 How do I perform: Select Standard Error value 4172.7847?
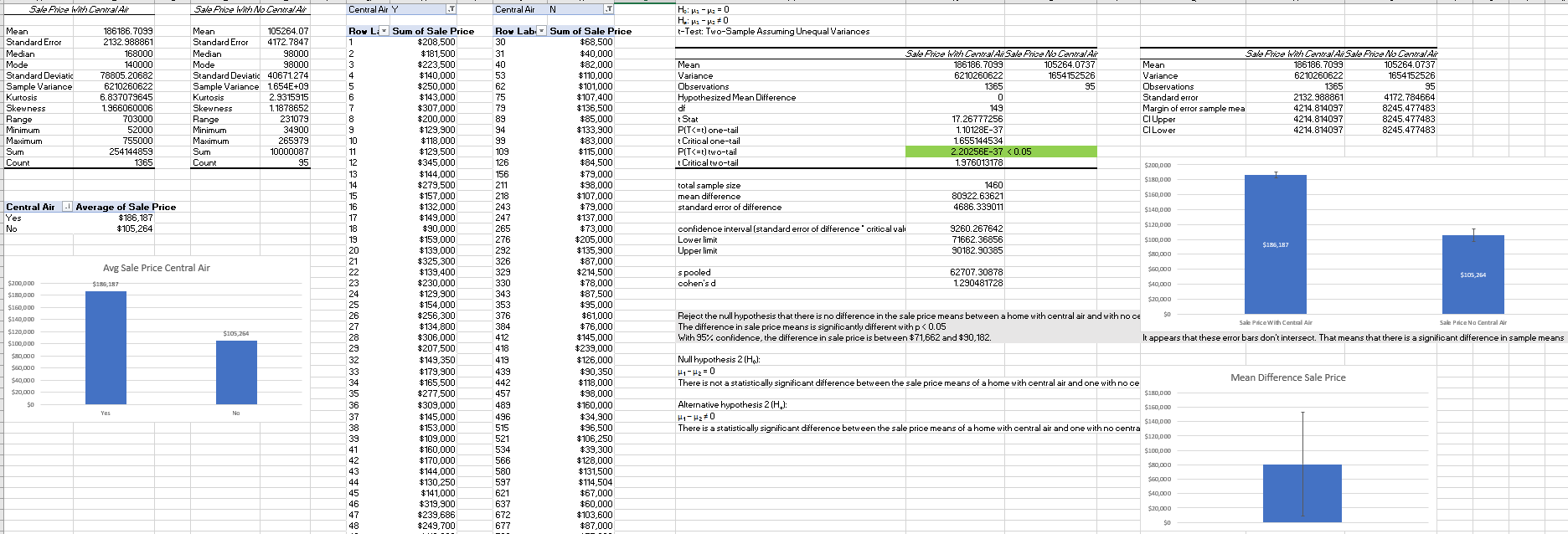point(288,42)
